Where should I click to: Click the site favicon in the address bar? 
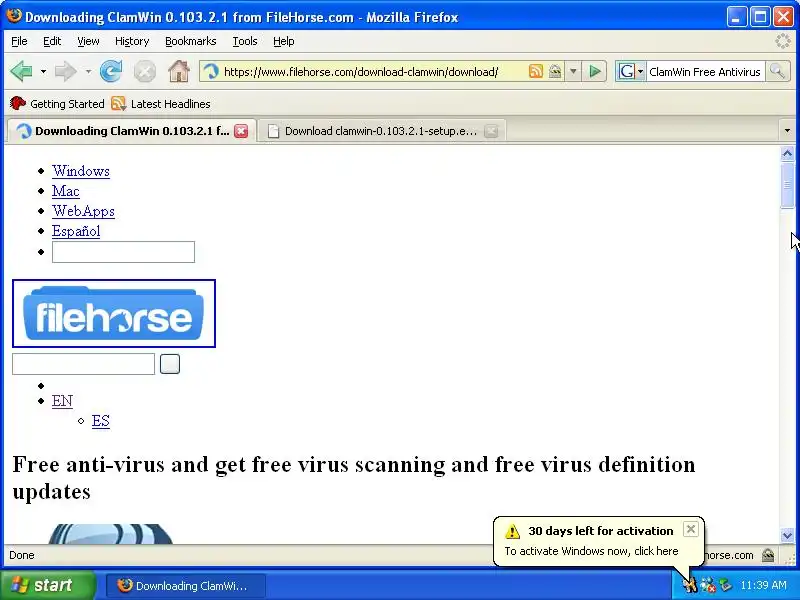tap(211, 72)
